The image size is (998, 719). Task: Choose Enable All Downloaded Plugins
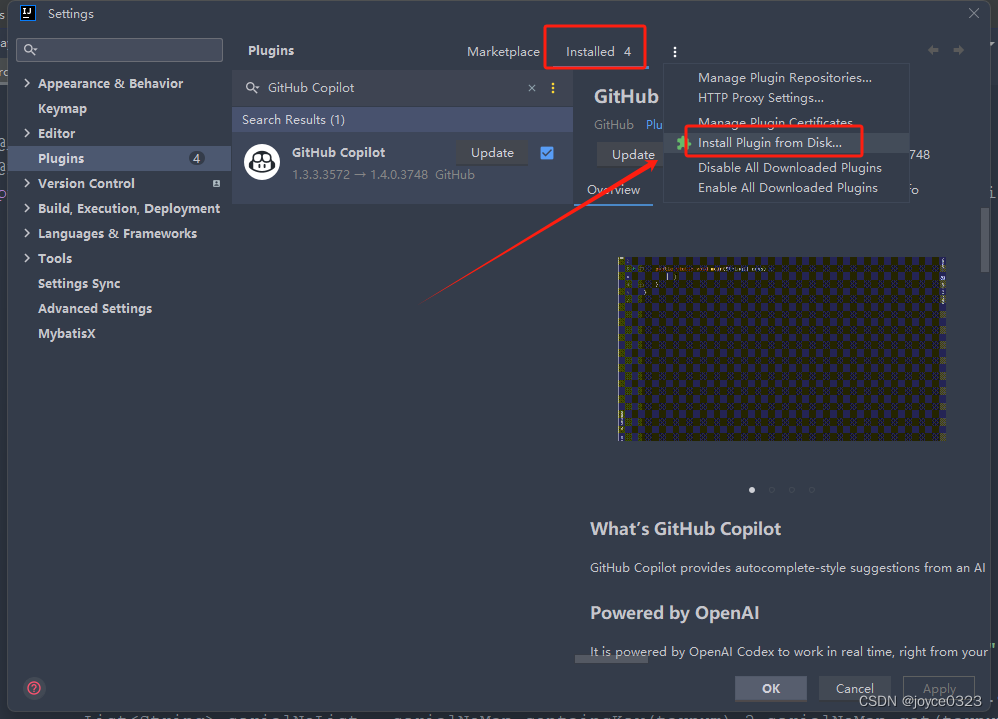(x=788, y=188)
